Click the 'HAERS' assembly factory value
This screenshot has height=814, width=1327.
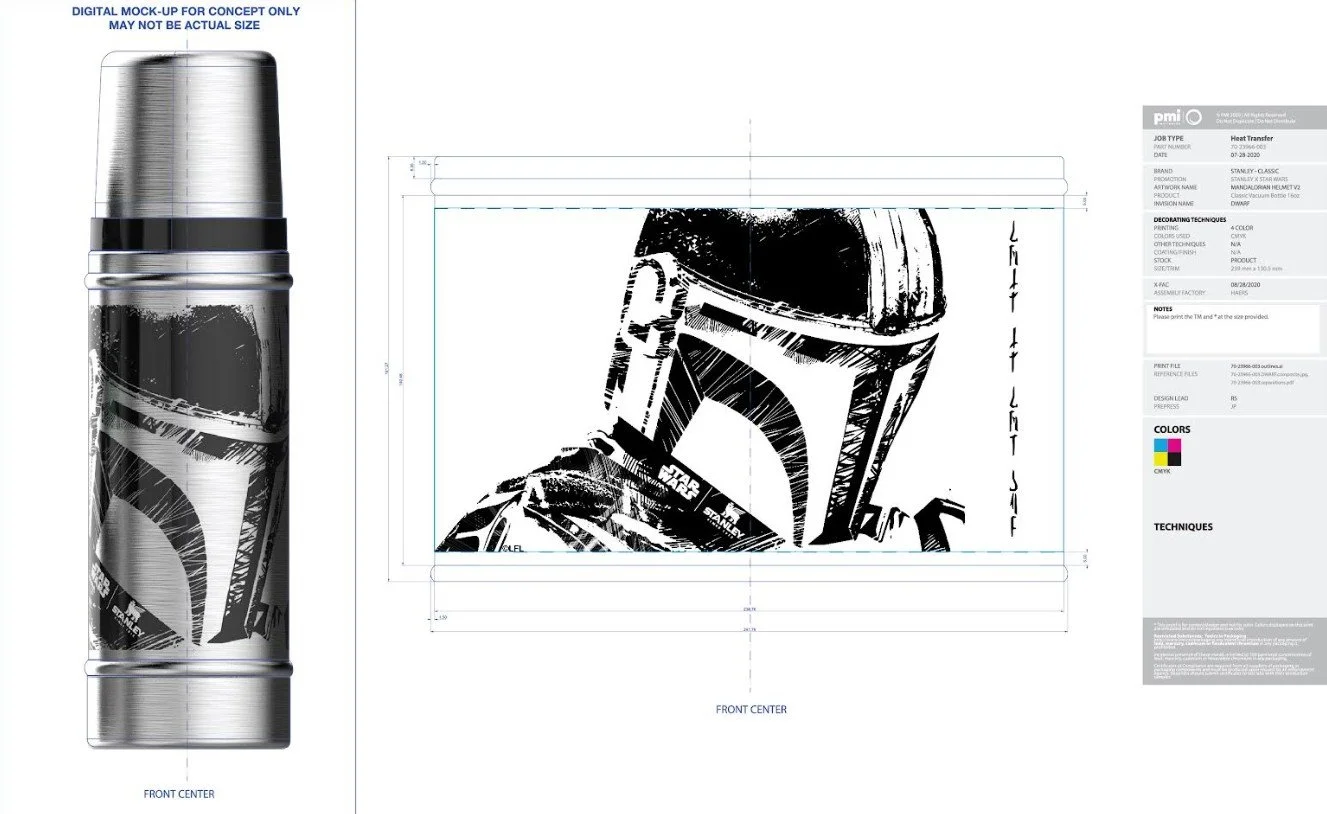(1239, 293)
